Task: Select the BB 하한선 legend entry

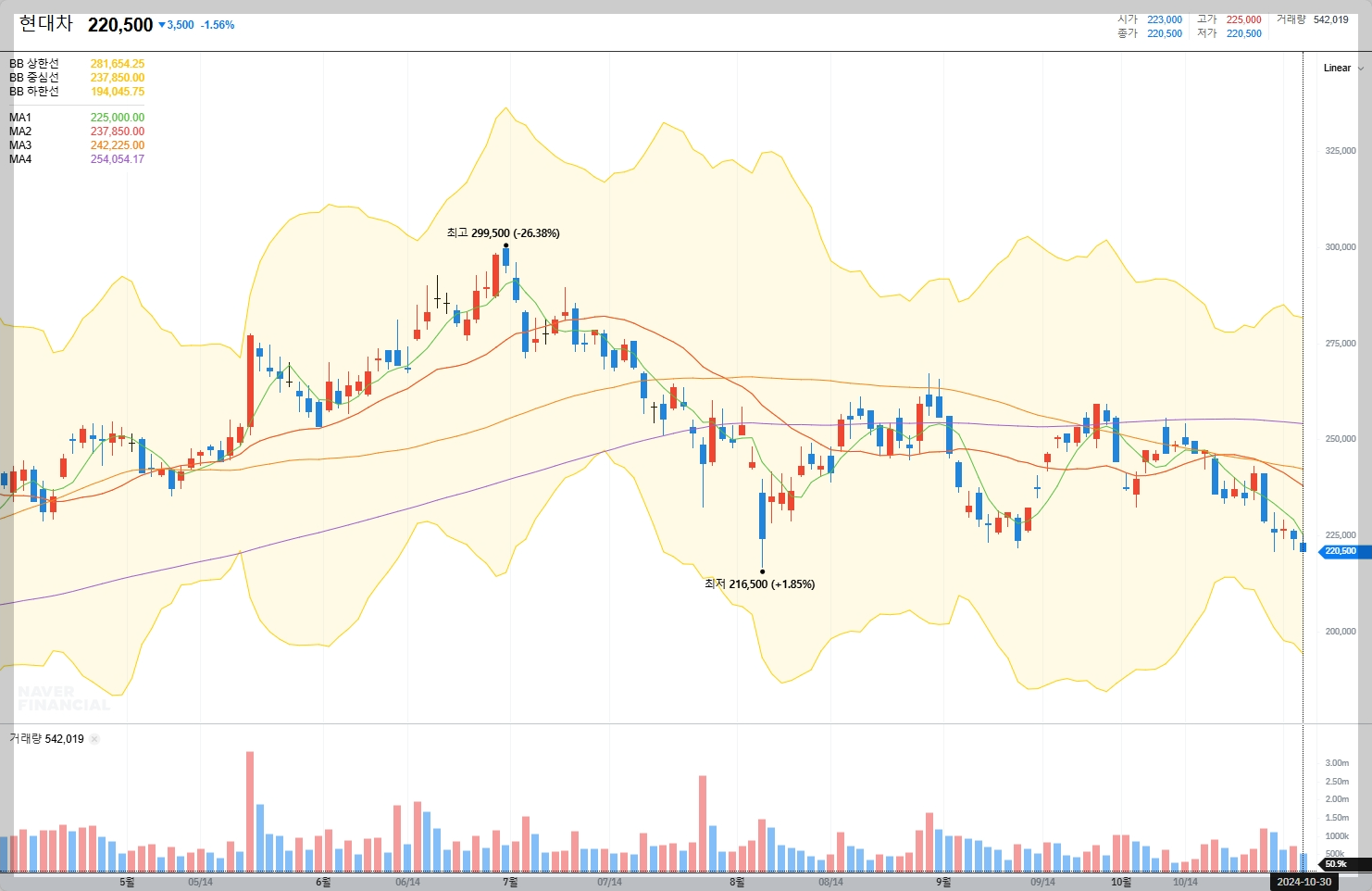Action: (x=34, y=92)
